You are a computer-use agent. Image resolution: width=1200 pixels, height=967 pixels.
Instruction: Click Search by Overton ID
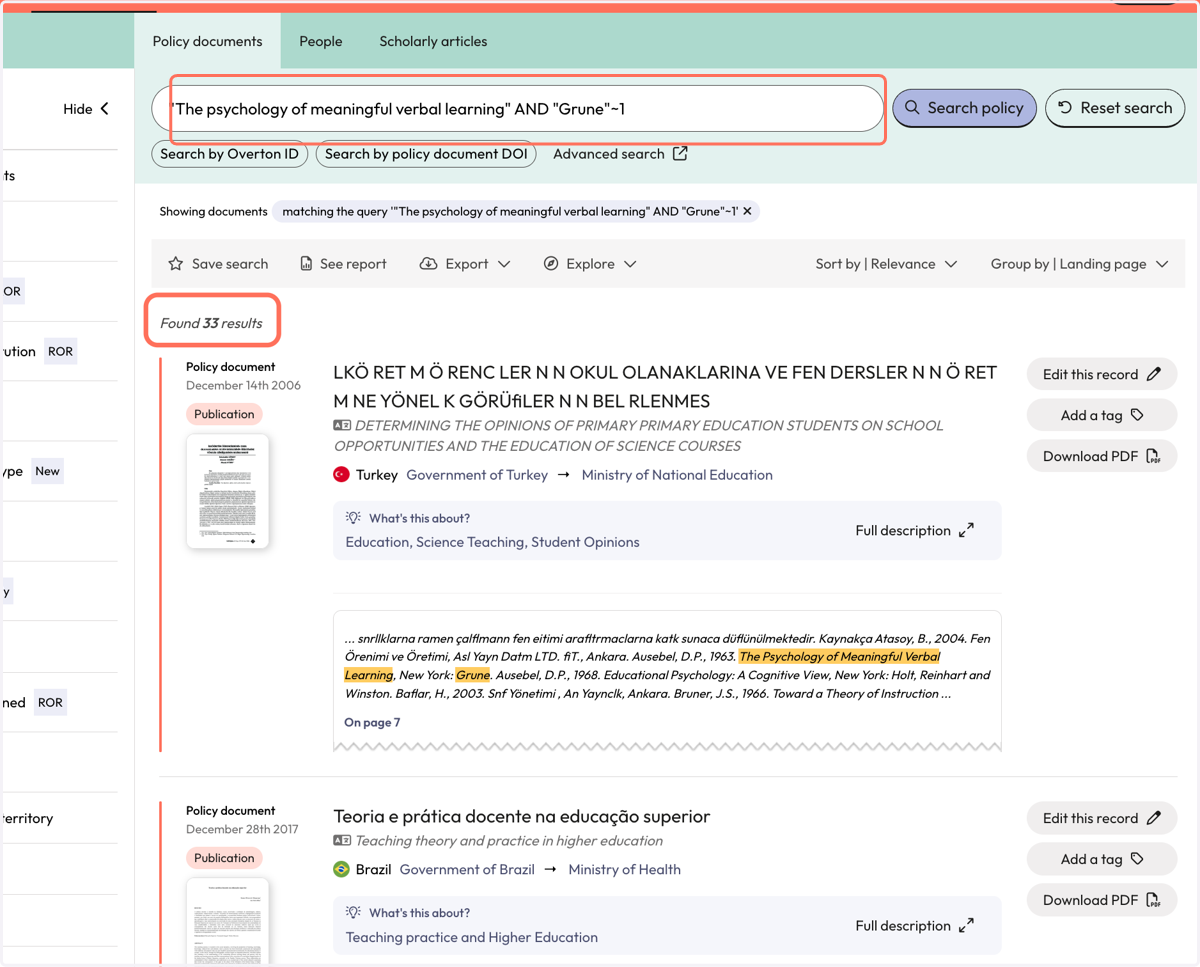[229, 154]
